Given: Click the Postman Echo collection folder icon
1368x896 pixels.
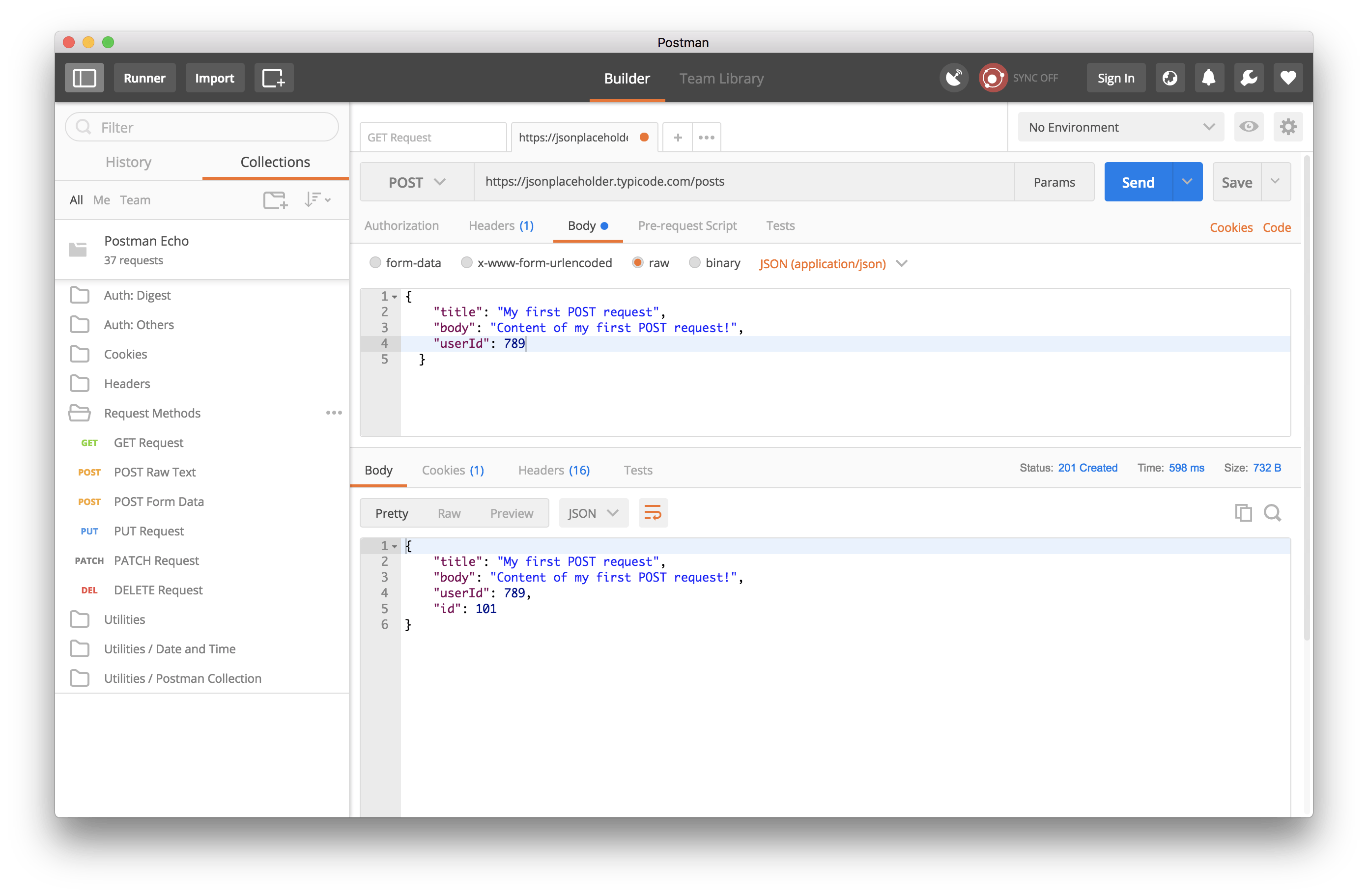Looking at the screenshot, I should click(x=78, y=250).
